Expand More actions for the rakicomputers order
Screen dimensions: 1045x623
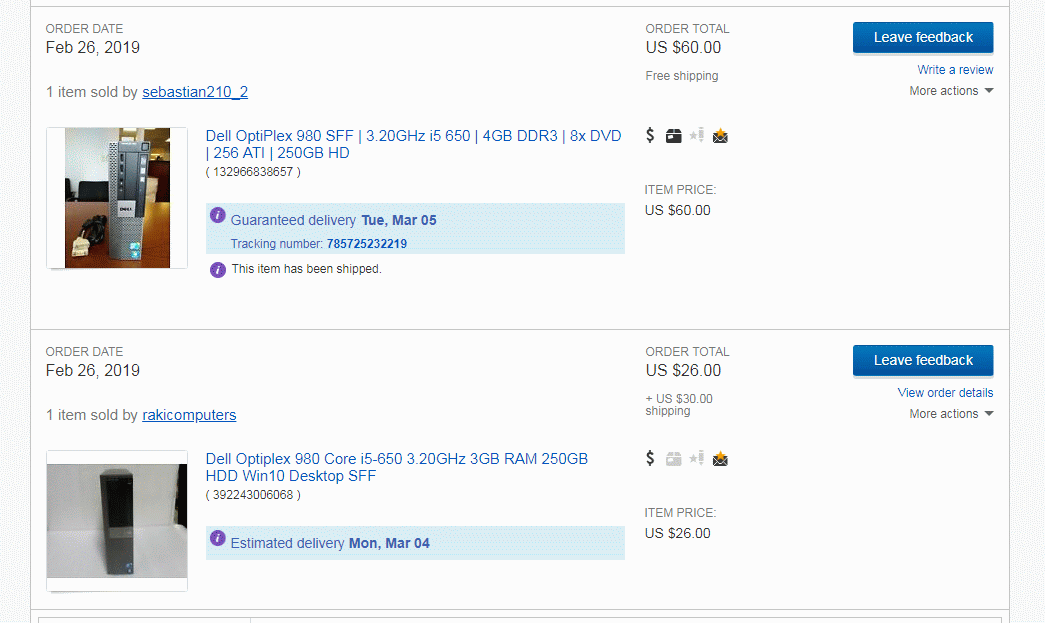click(x=951, y=414)
